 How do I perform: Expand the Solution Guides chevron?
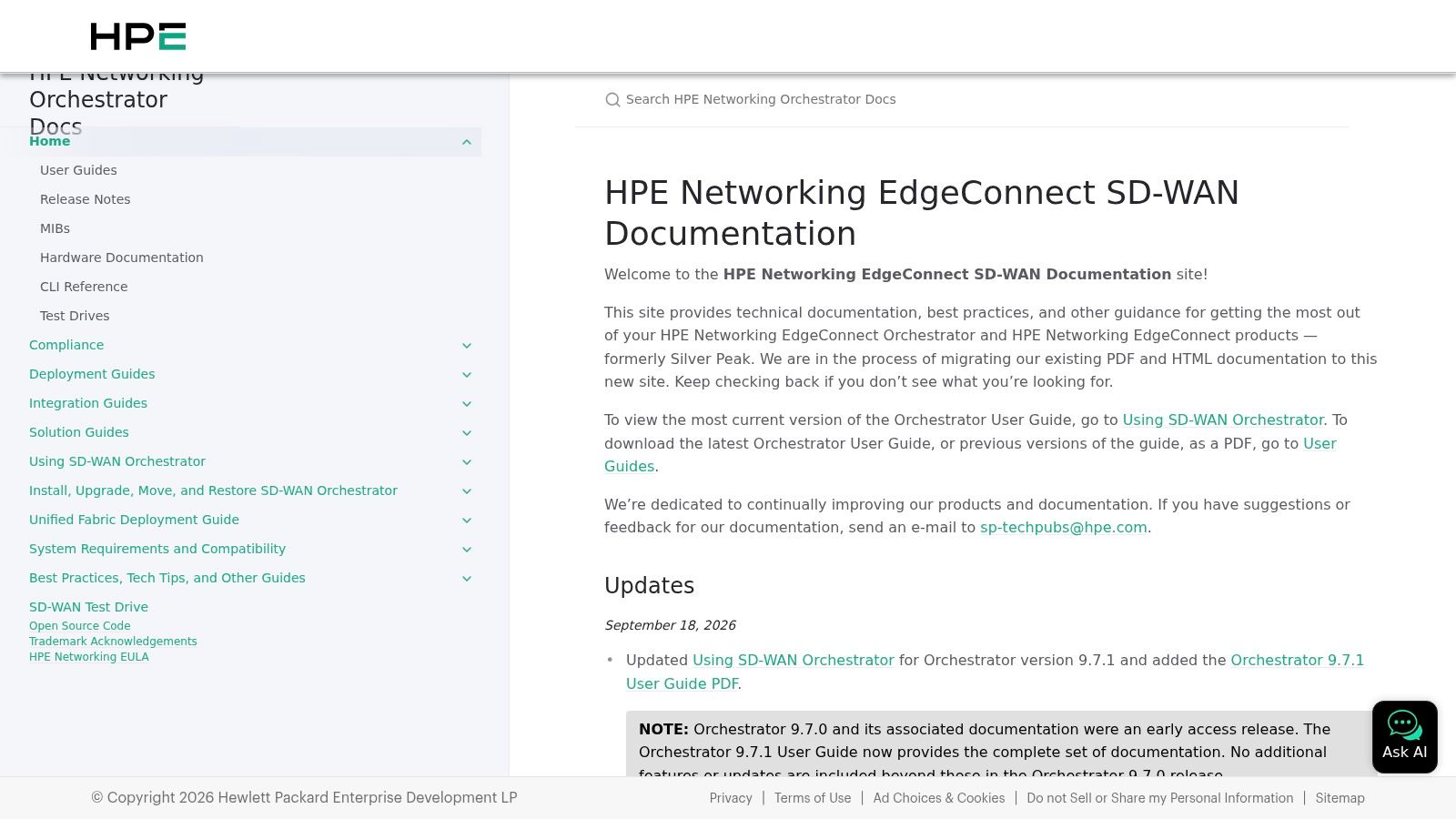click(467, 433)
